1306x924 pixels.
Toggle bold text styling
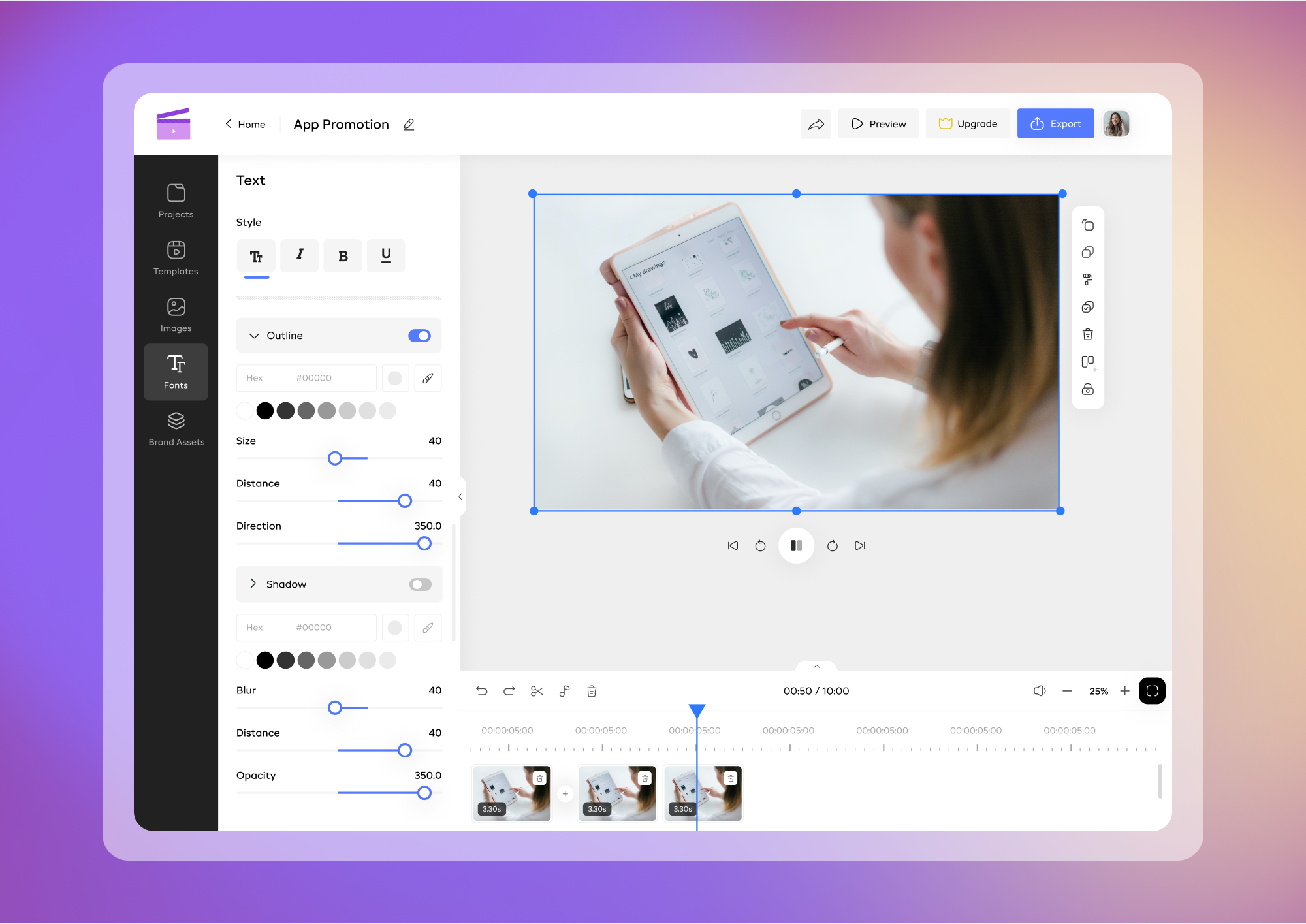click(342, 255)
